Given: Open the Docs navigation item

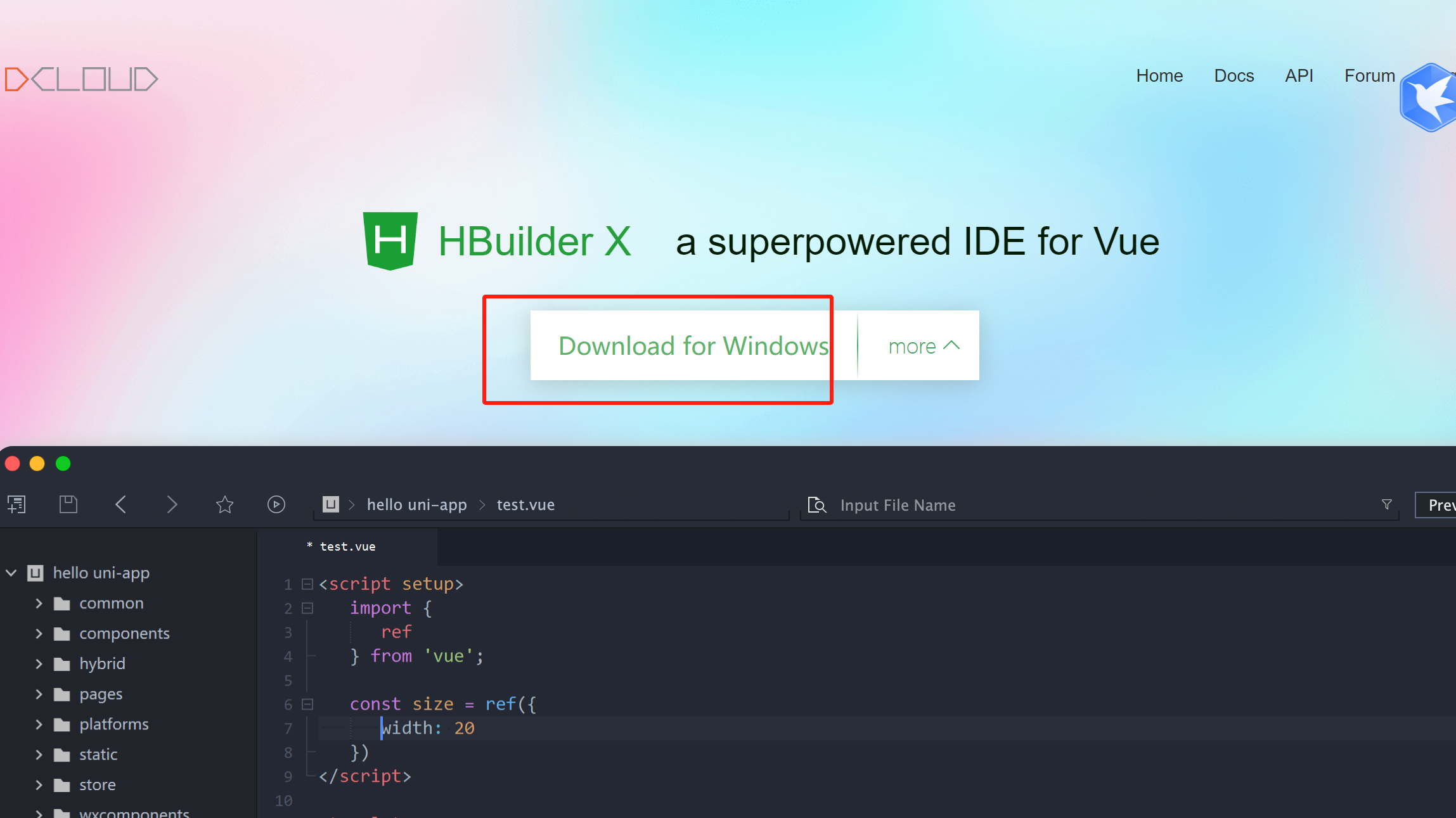Looking at the screenshot, I should pos(1234,76).
